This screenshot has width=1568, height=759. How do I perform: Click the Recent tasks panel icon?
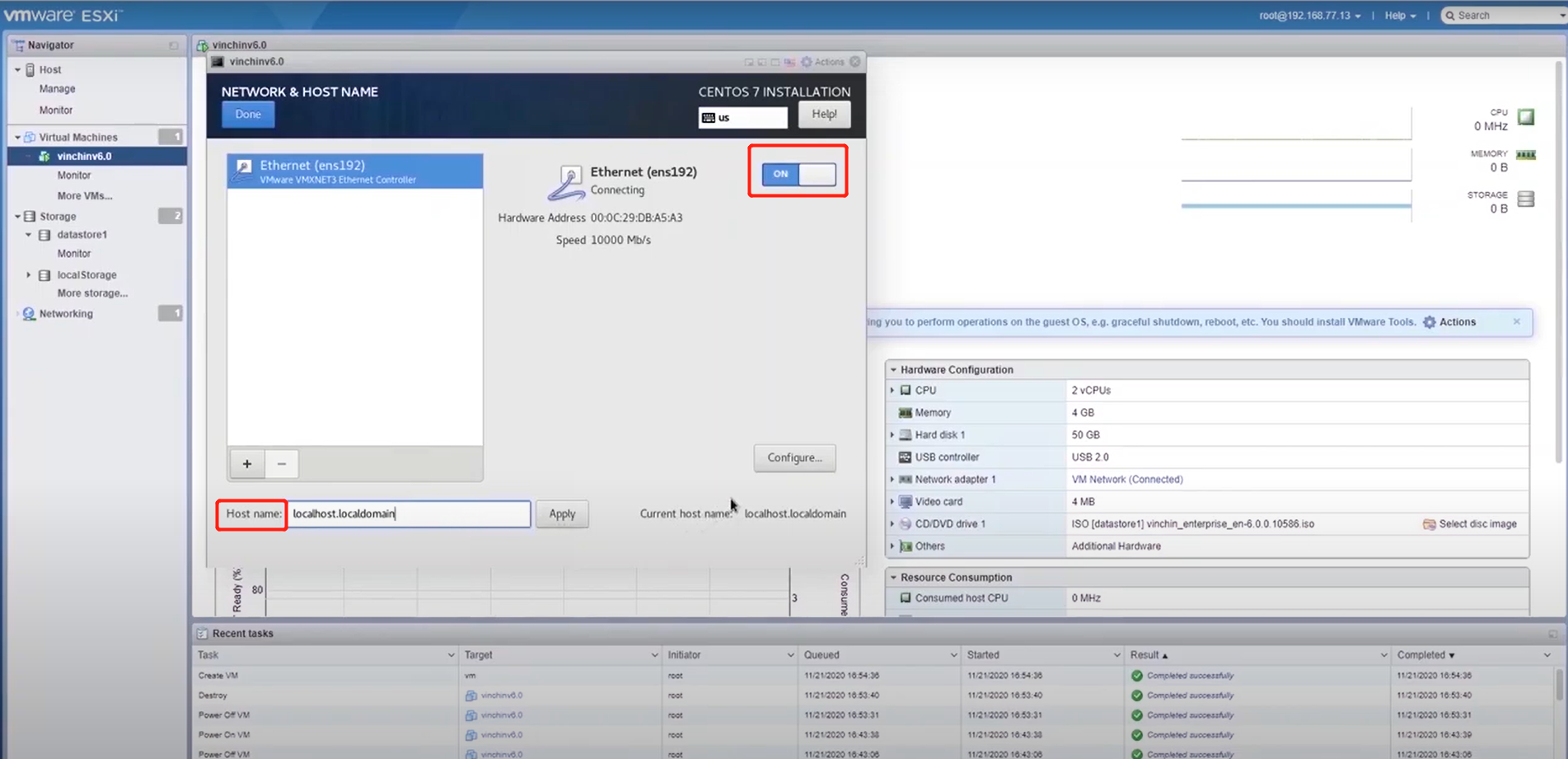pos(202,634)
